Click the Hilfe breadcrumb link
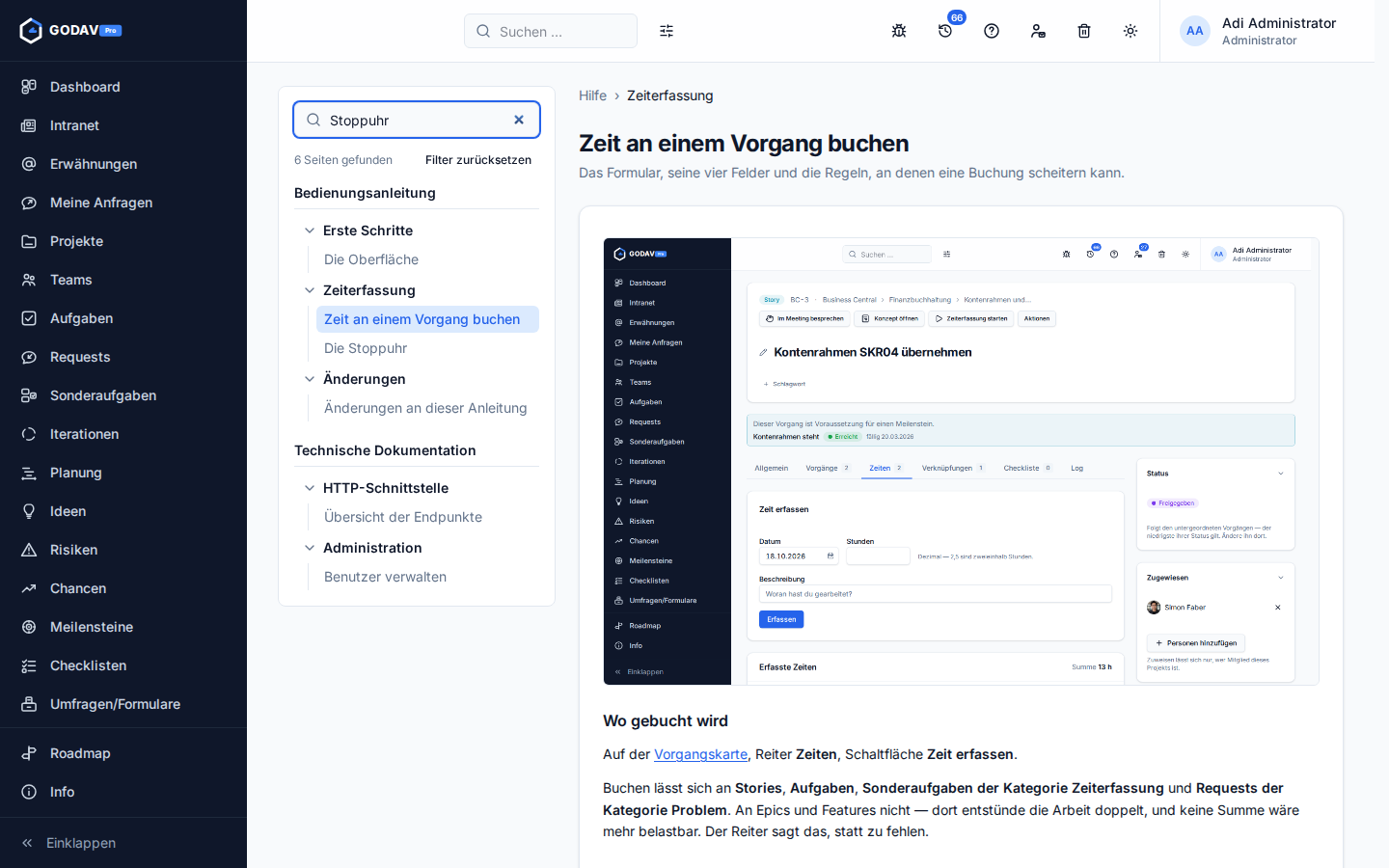The width and height of the screenshot is (1389, 868). (592, 95)
